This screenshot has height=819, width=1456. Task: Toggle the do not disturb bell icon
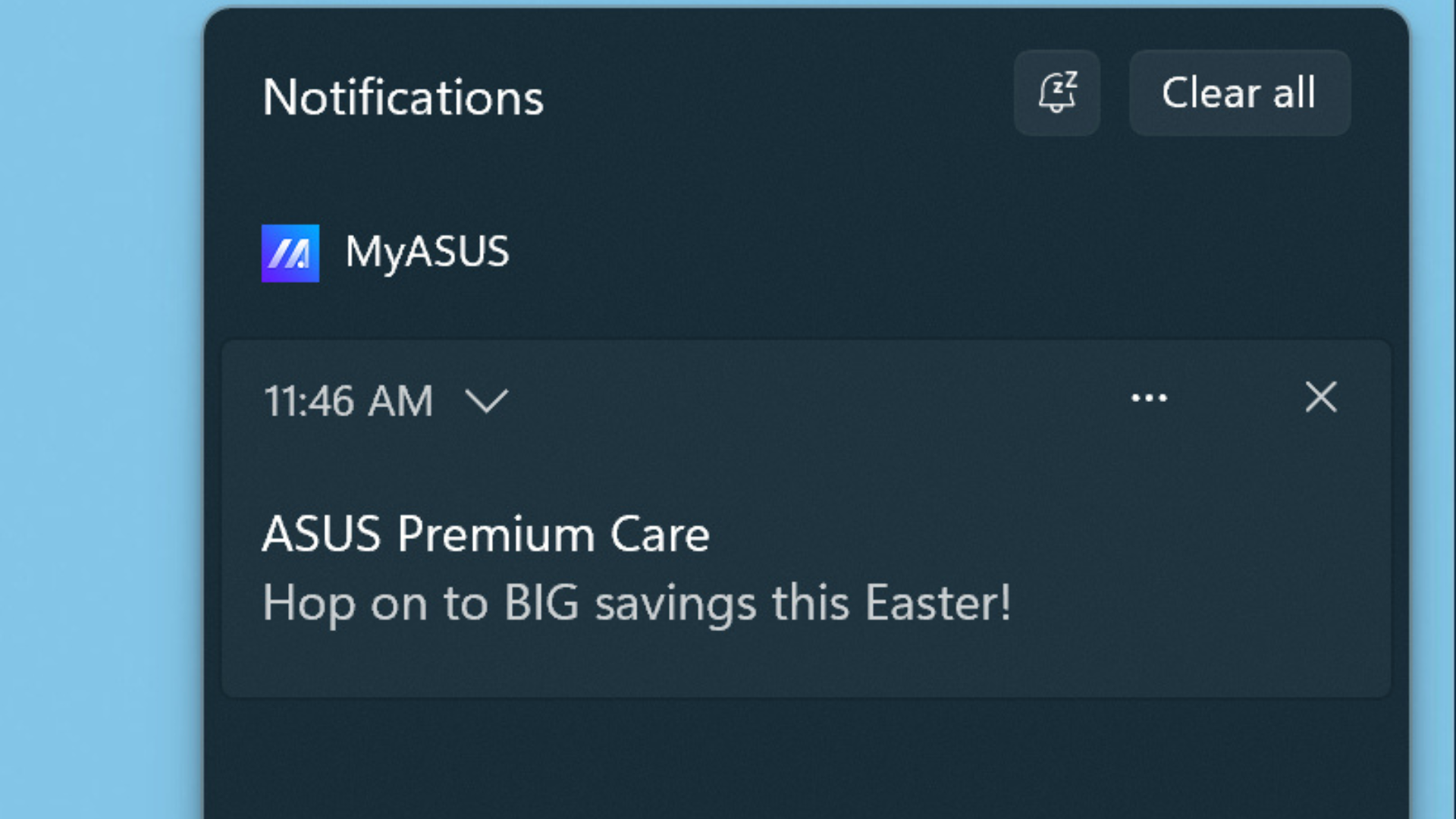1056,93
